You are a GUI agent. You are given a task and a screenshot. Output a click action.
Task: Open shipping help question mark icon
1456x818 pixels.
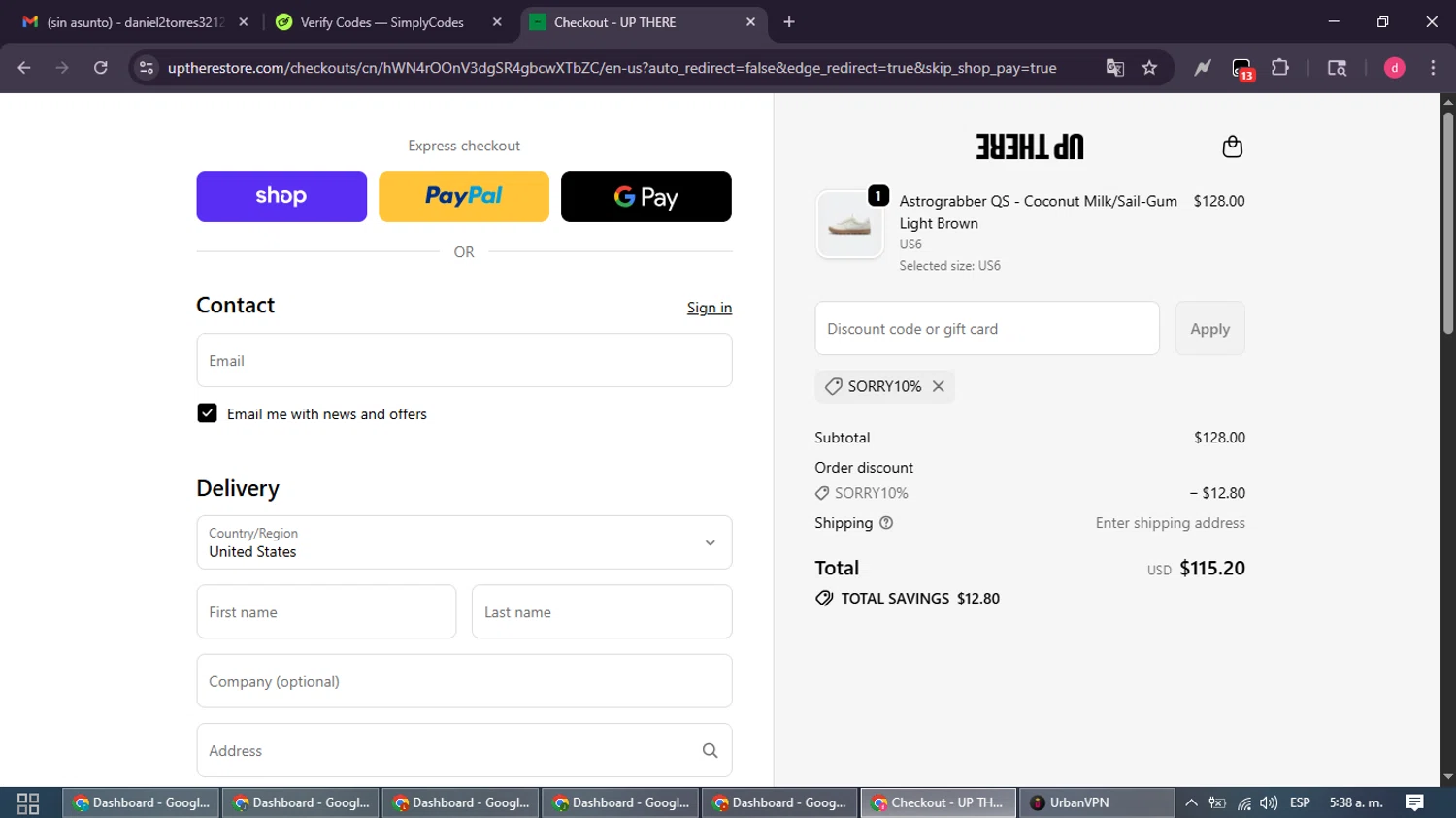click(x=885, y=523)
